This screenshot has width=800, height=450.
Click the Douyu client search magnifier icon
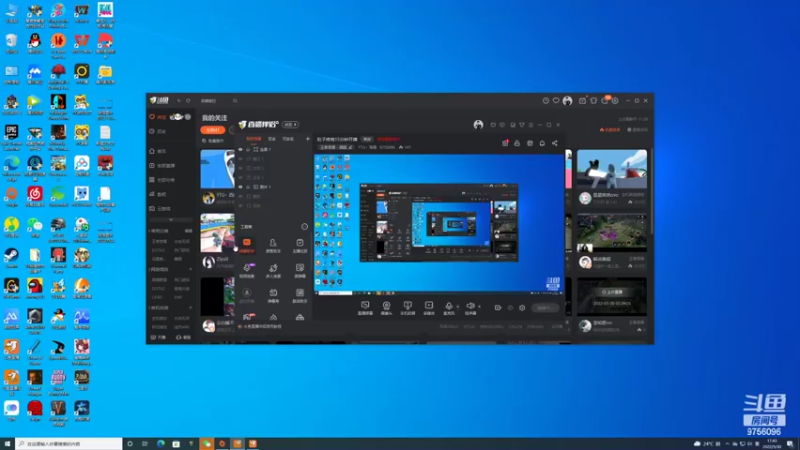tap(235, 101)
